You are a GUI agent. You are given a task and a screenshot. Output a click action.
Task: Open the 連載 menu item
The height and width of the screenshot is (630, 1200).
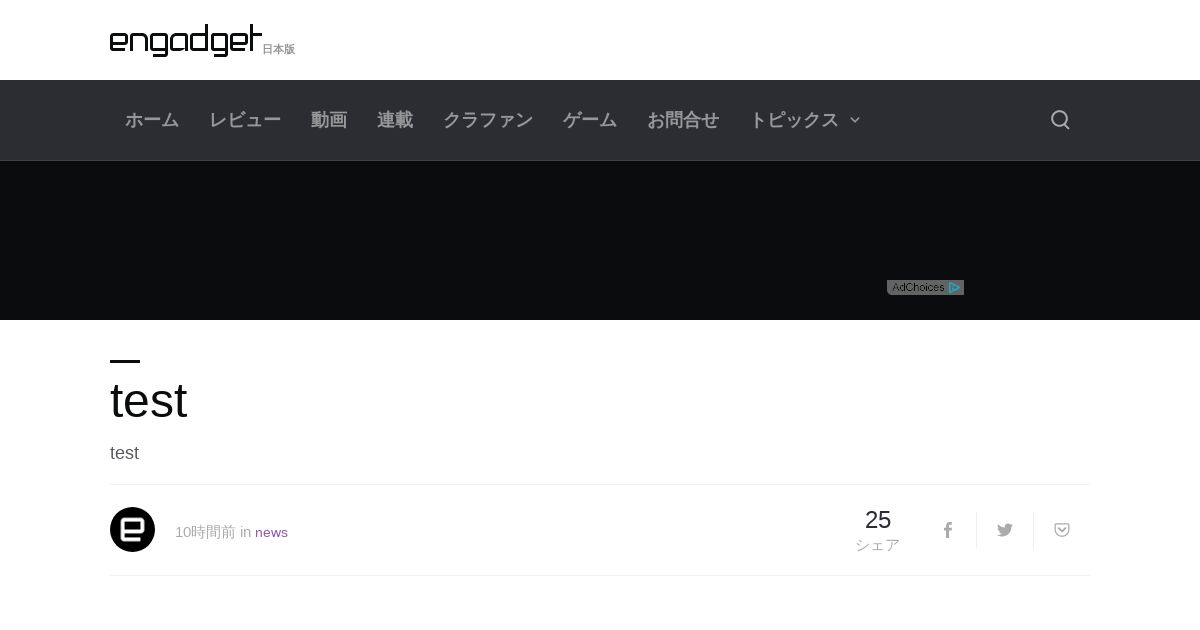395,120
